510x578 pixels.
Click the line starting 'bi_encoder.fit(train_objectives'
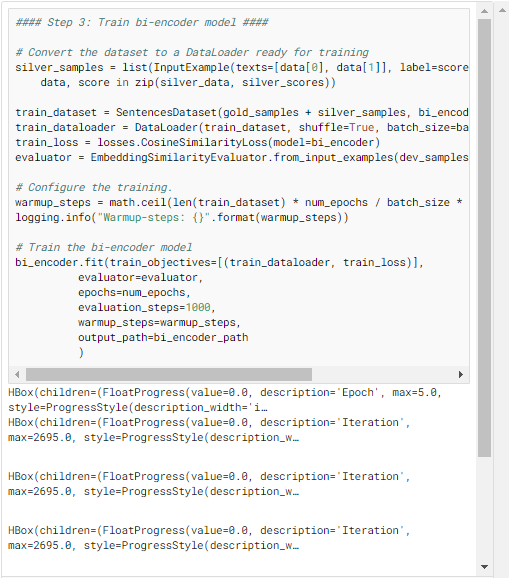click(220, 262)
